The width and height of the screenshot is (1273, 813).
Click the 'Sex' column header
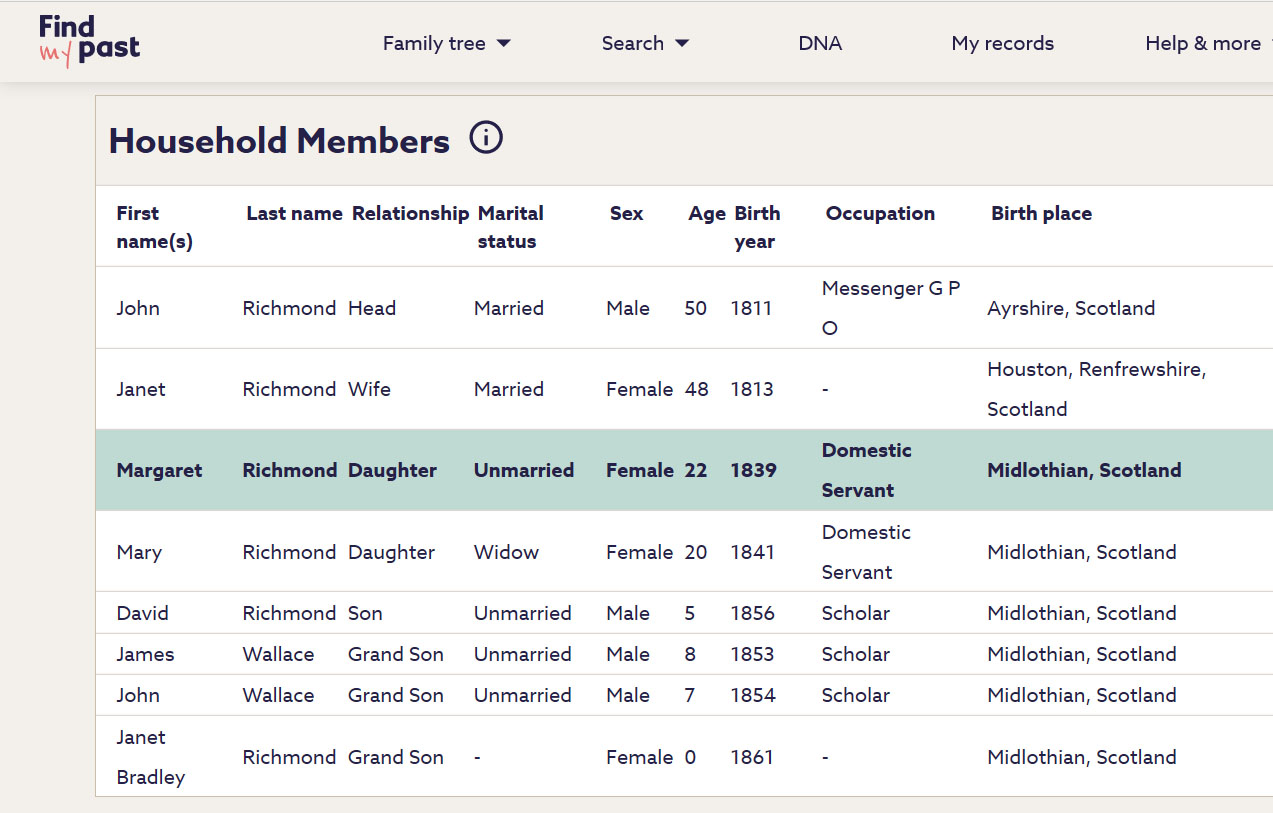tap(627, 213)
